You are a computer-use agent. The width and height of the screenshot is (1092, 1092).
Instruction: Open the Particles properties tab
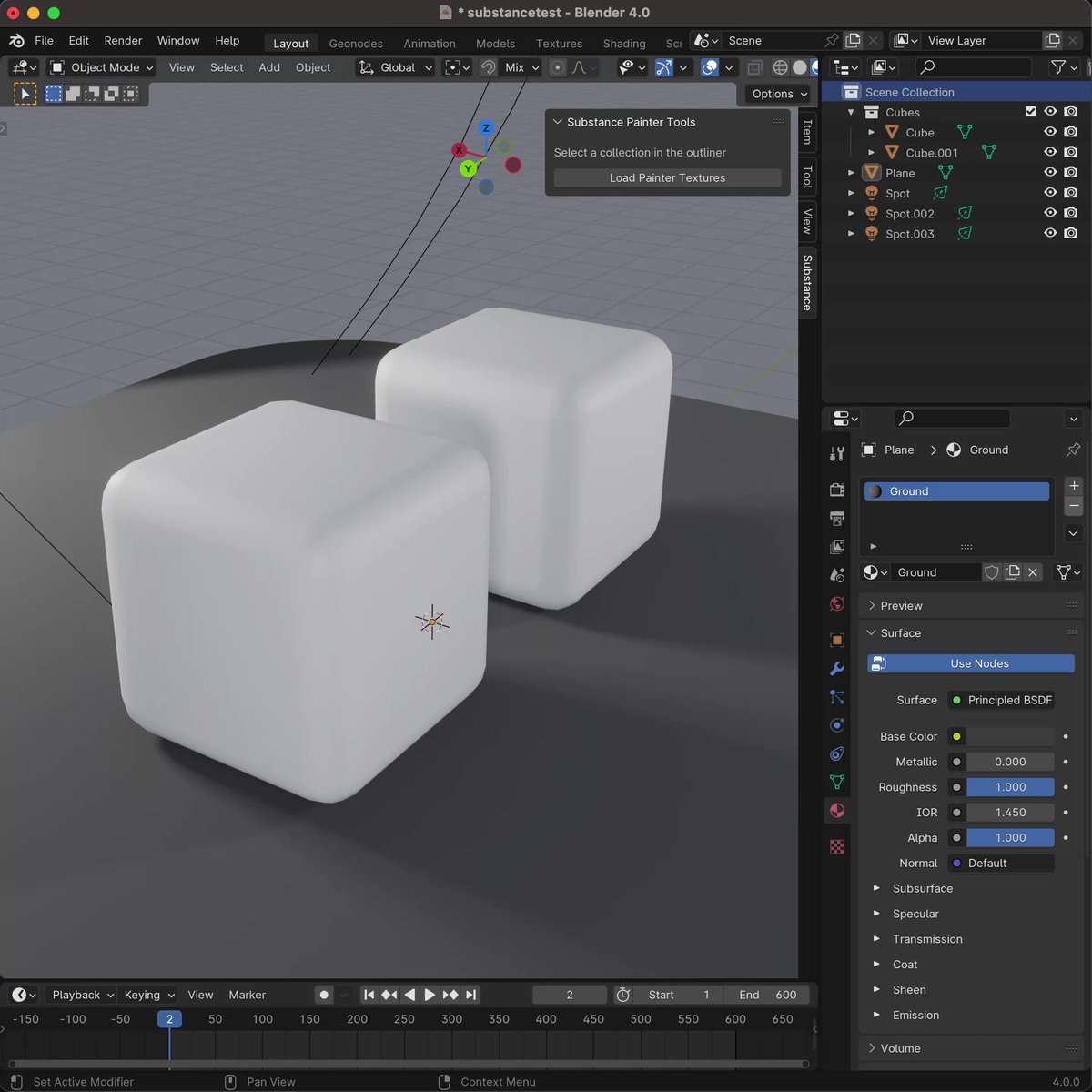click(837, 697)
